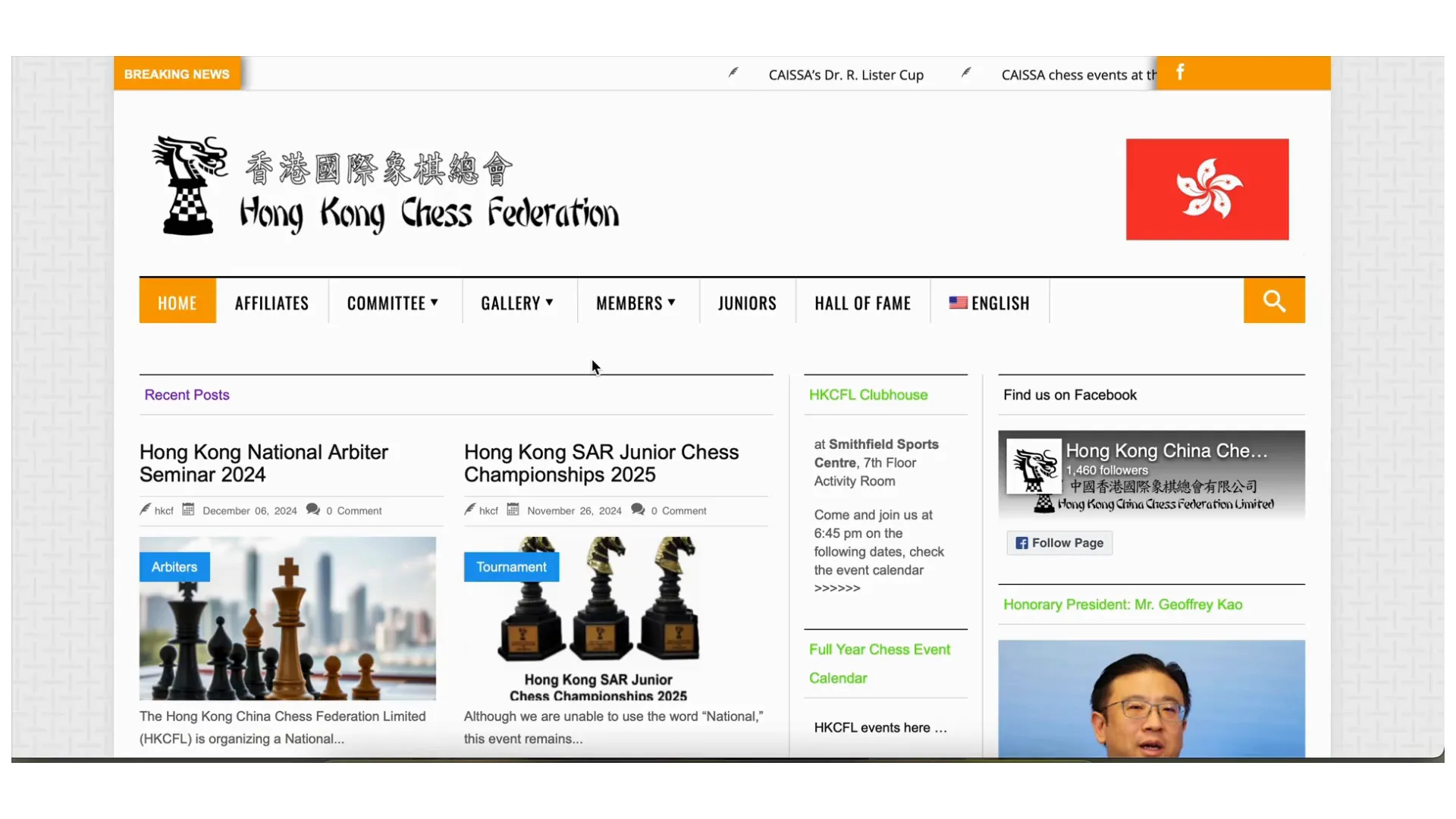
Task: Click the pen author icon beside hkcf on the Junior Championships post
Action: (x=469, y=509)
